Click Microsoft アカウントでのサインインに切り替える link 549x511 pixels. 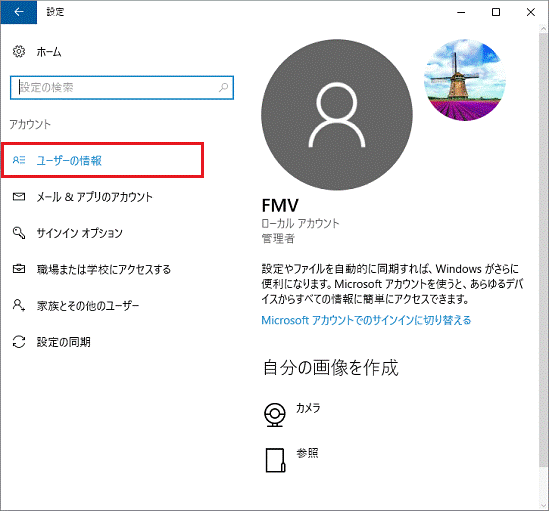(x=366, y=320)
